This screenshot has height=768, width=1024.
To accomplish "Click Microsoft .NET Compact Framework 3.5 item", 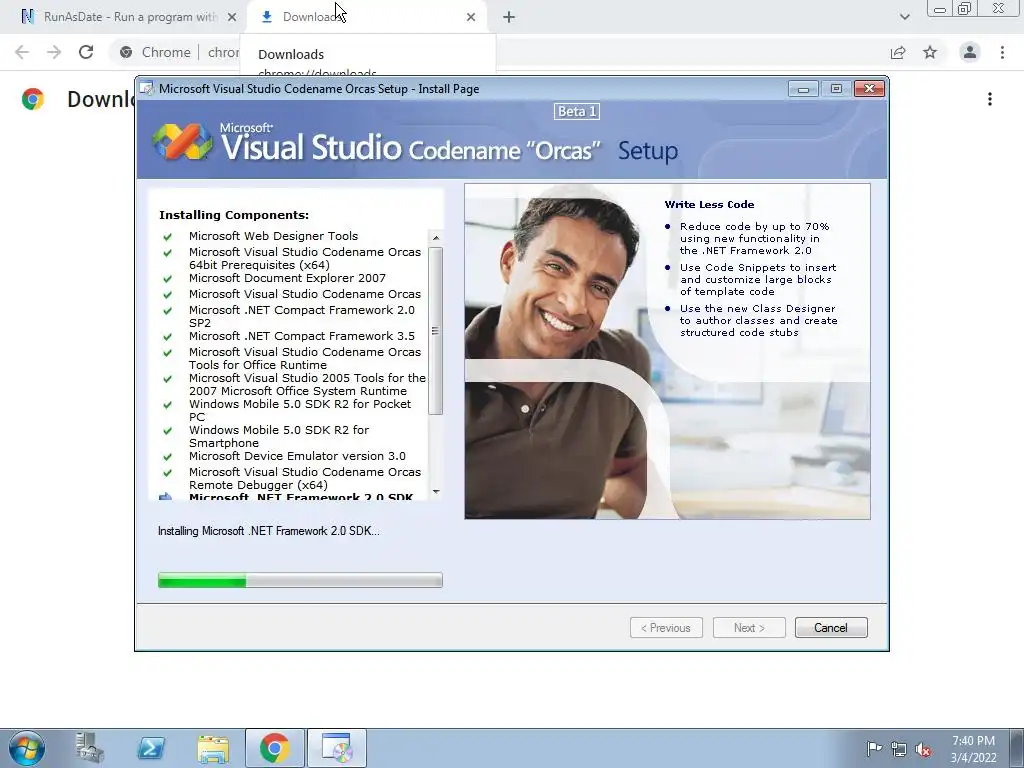I will (302, 336).
